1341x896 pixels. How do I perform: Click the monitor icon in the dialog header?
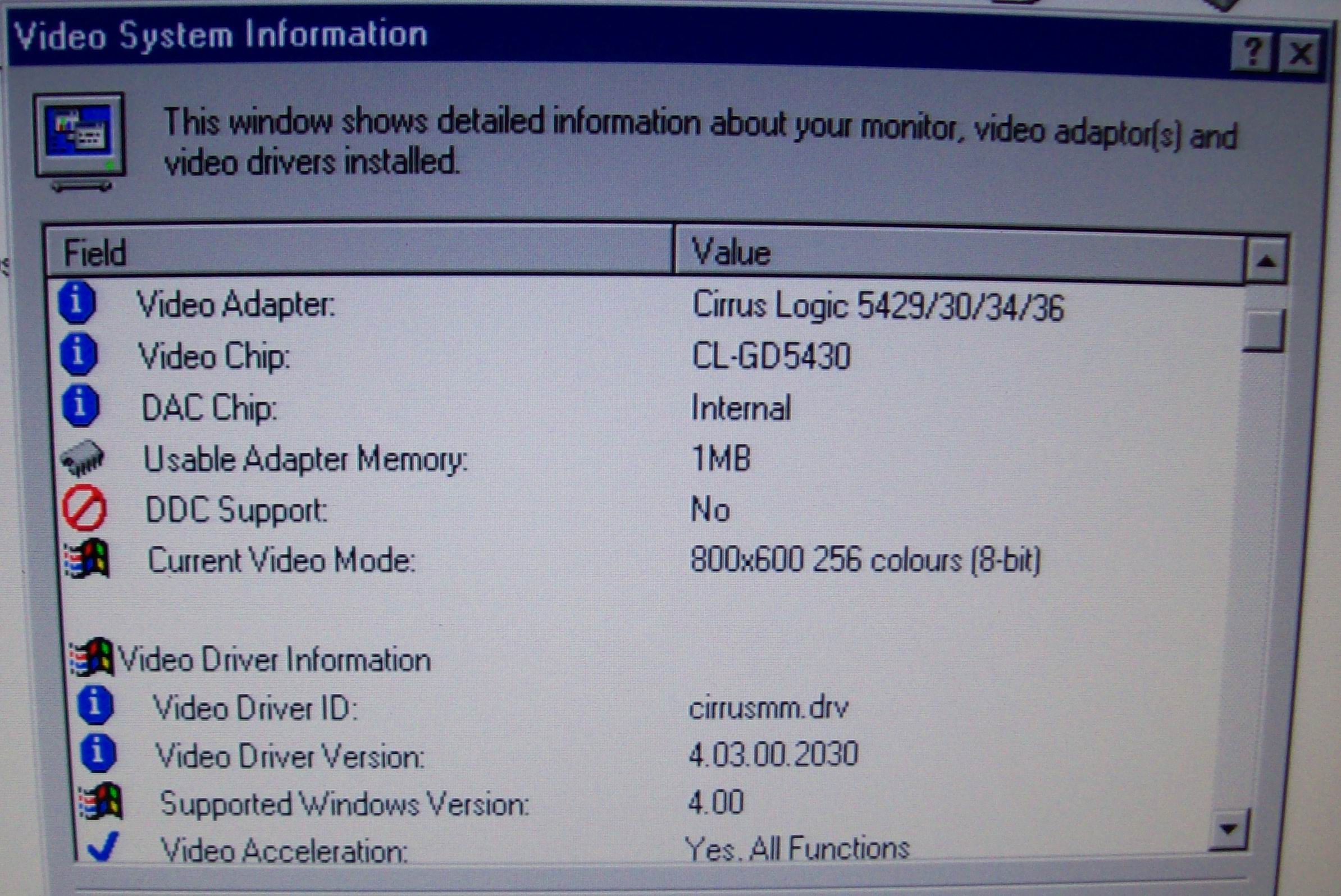coord(79,141)
